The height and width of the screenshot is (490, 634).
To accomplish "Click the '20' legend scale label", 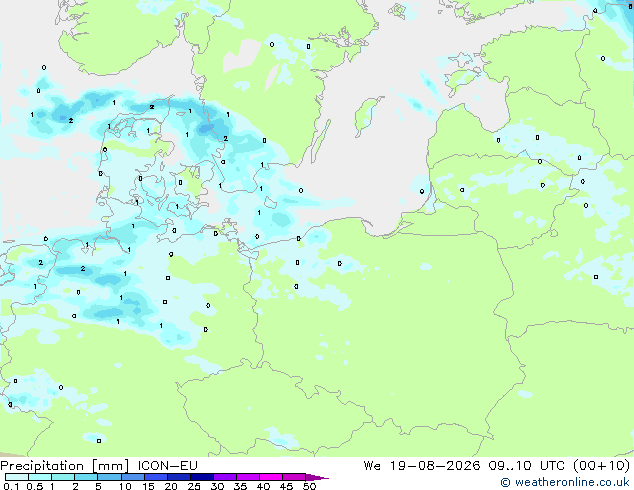I will pyautogui.click(x=171, y=486).
